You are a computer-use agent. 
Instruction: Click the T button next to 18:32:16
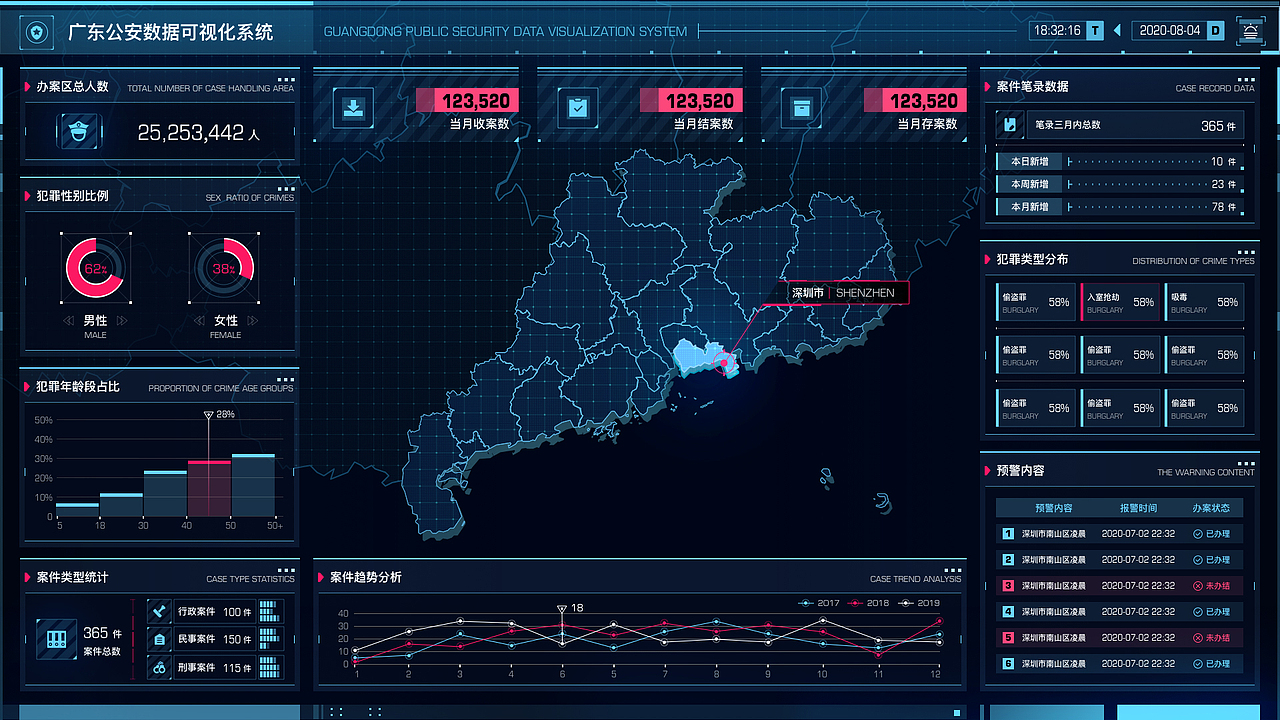pos(1095,31)
